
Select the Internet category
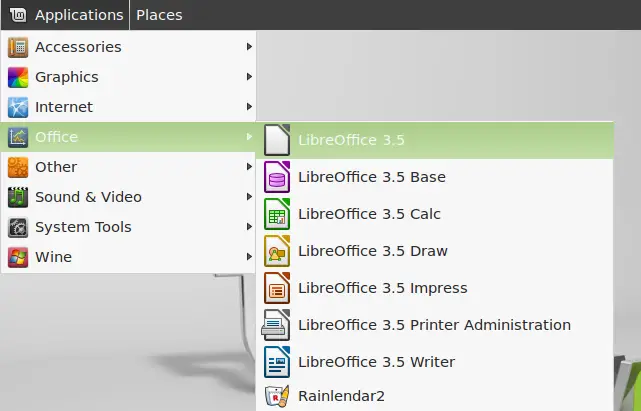128,107
